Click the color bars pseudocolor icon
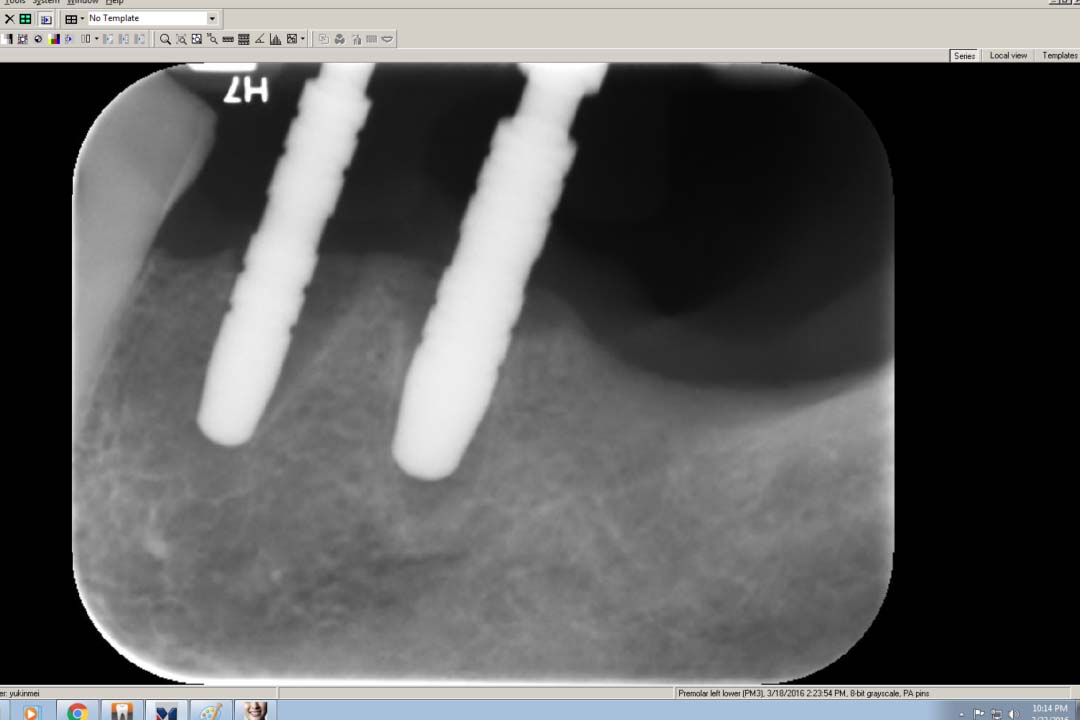The image size is (1080, 720). point(54,39)
